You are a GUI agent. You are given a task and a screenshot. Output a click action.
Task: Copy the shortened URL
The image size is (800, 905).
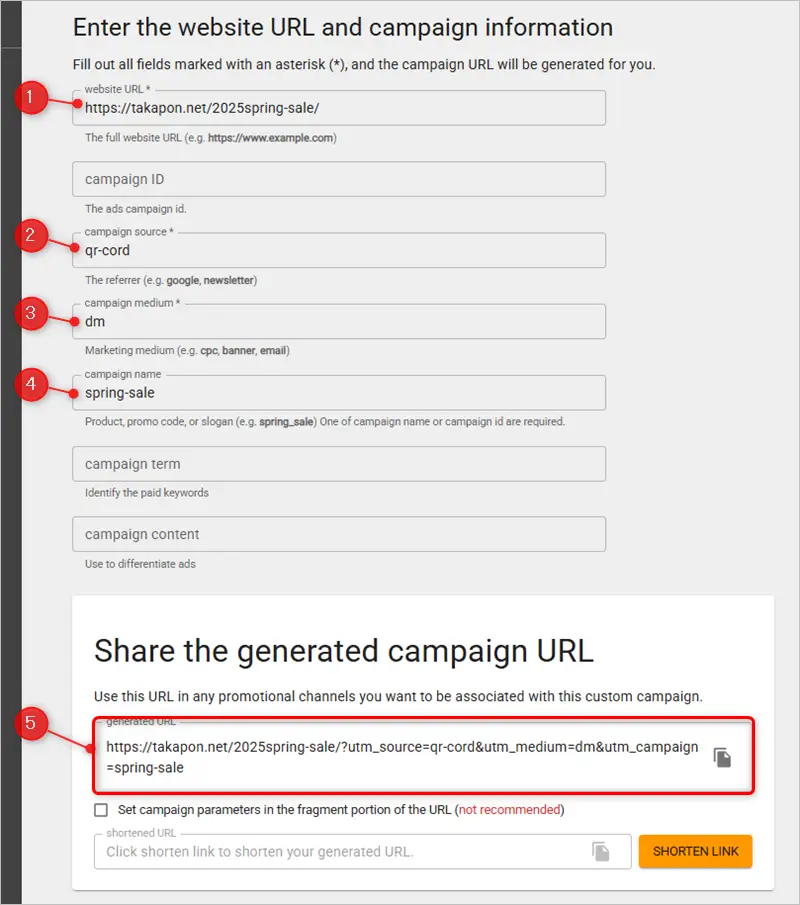[x=601, y=851]
